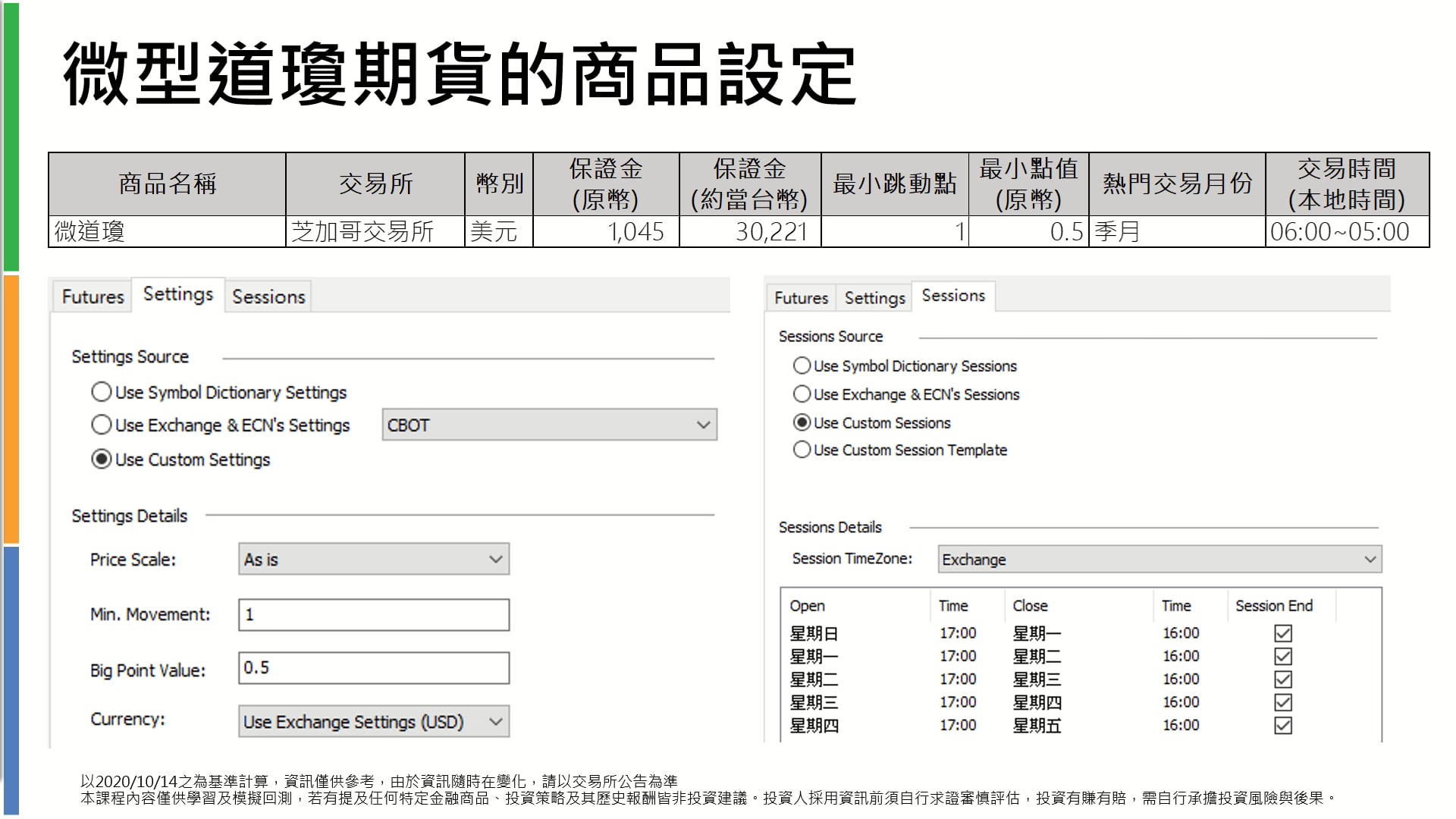Click the Session End column header
Image resolution: width=1456 pixels, height=819 pixels.
[1273, 606]
